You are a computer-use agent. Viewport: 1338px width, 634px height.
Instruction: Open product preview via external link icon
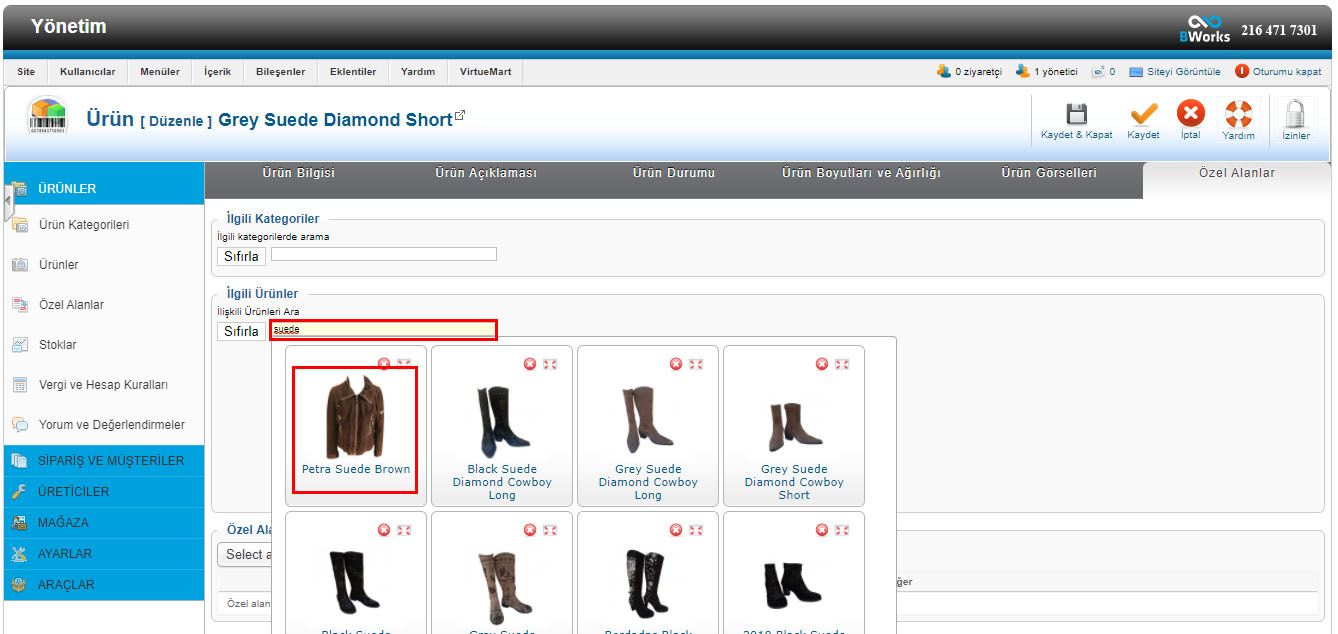(460, 116)
